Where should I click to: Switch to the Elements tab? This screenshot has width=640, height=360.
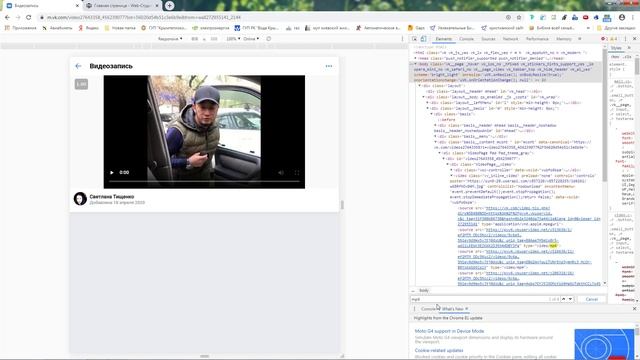[x=444, y=39]
